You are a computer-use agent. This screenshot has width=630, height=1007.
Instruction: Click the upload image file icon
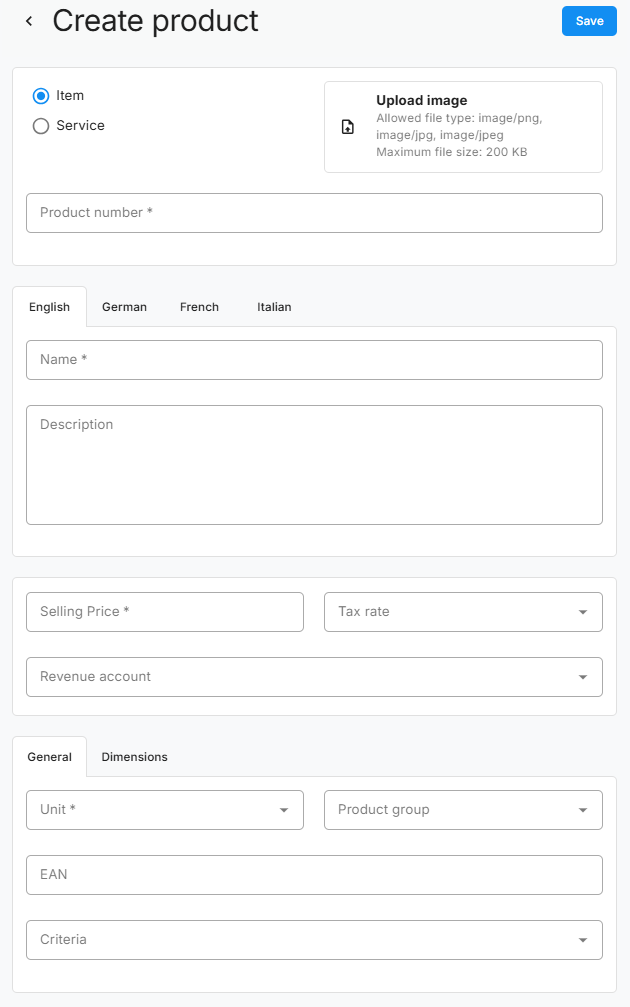348,127
